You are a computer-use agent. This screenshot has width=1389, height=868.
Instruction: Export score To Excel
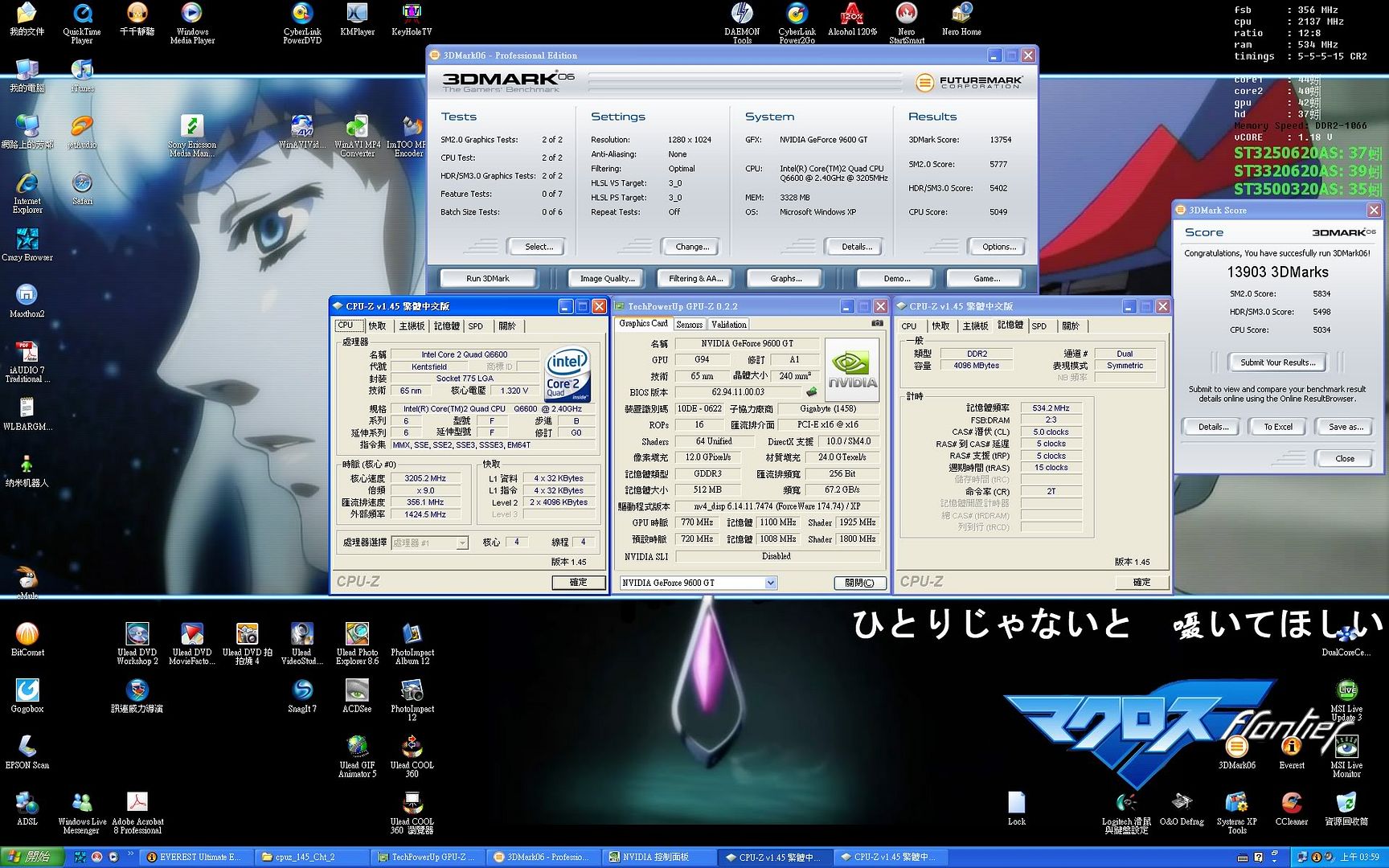[x=1278, y=427]
